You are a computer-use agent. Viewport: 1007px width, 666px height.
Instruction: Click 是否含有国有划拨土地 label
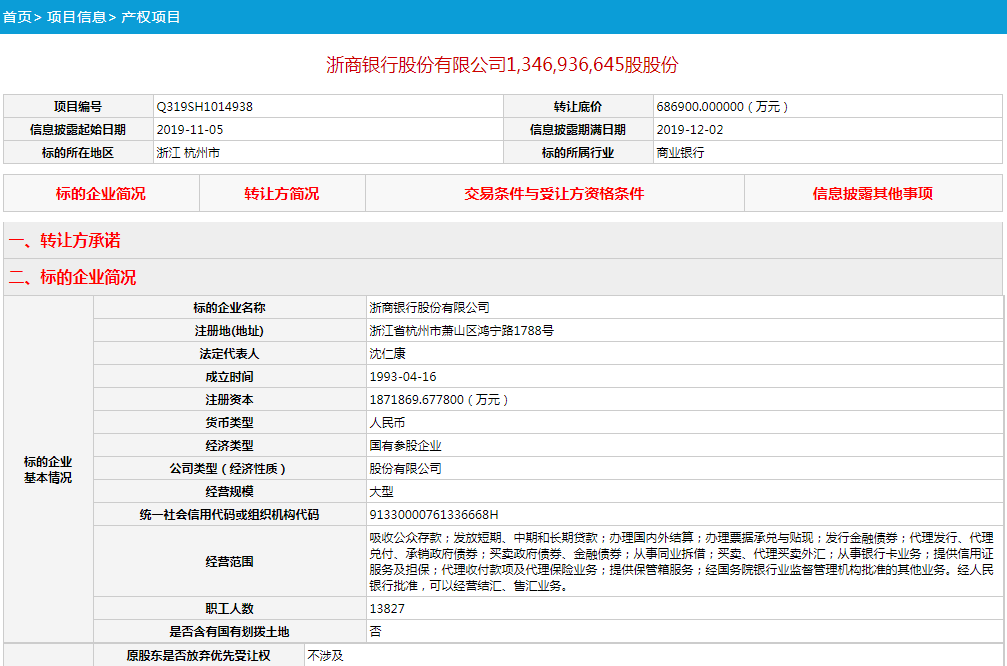[x=229, y=631]
